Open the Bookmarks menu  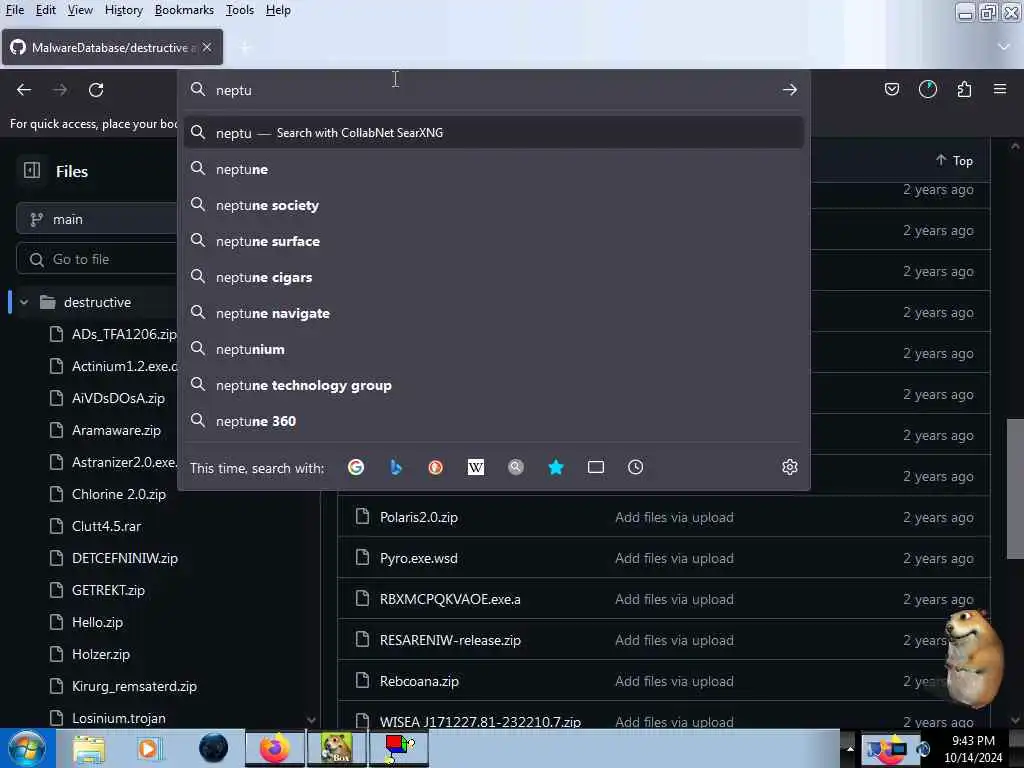(x=184, y=10)
